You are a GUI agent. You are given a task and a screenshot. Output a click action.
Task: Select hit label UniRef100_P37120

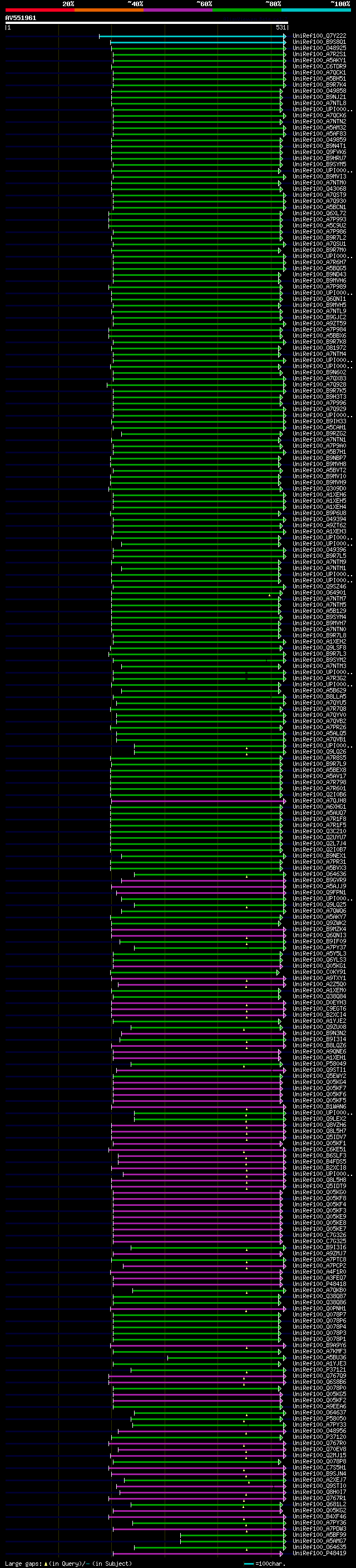tap(319, 1437)
